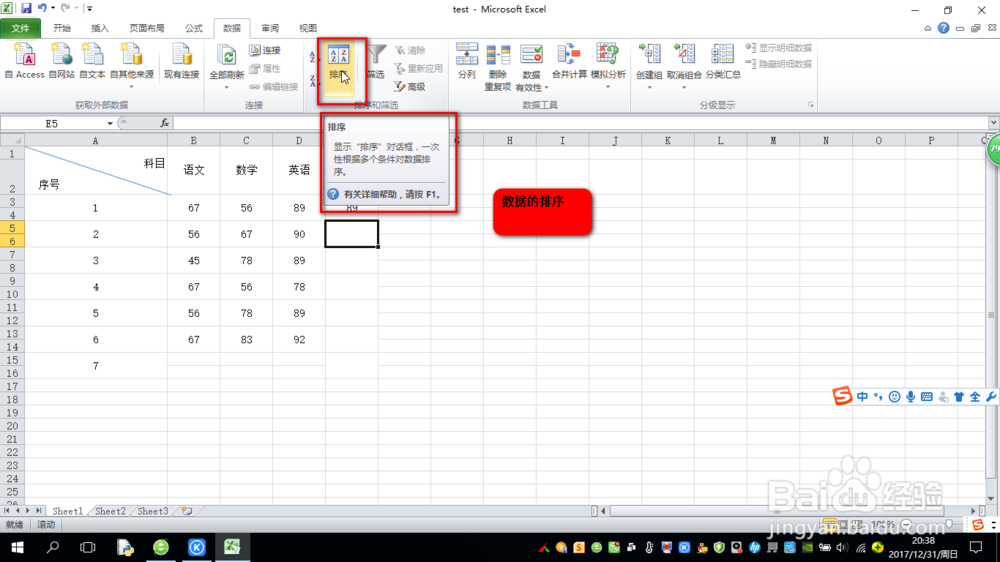
Task: Switch to View (视图) tab
Action: point(307,28)
